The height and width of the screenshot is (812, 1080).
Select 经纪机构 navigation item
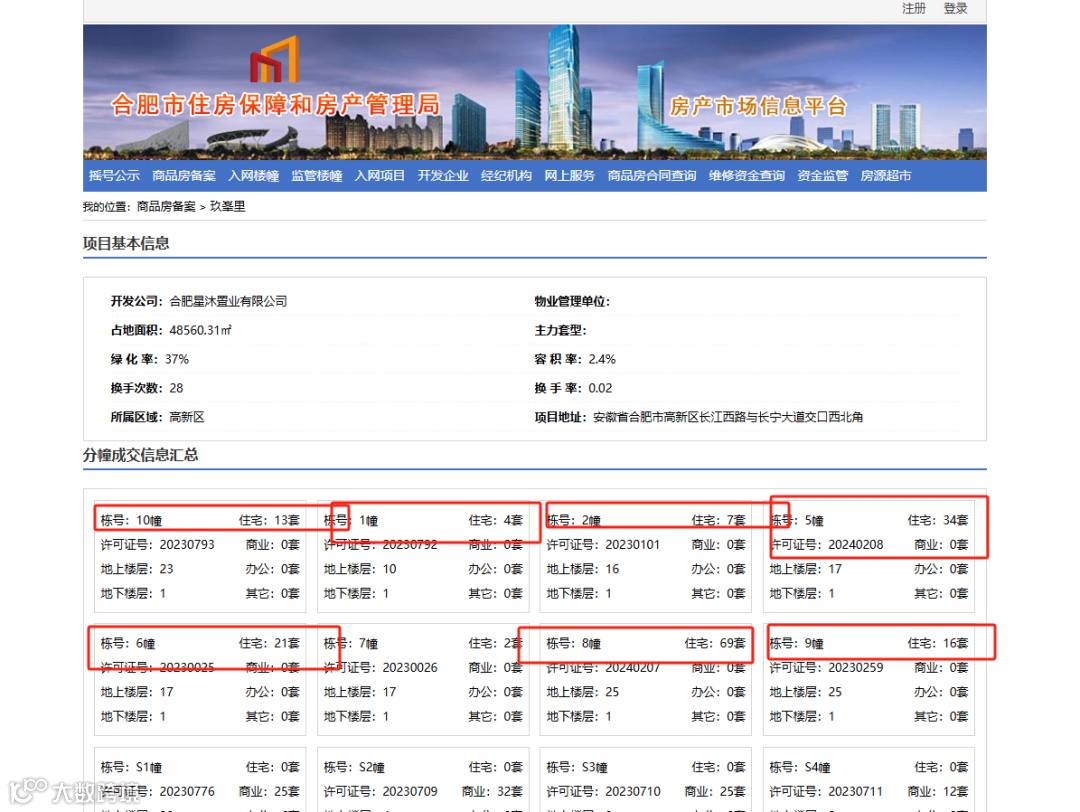click(506, 176)
